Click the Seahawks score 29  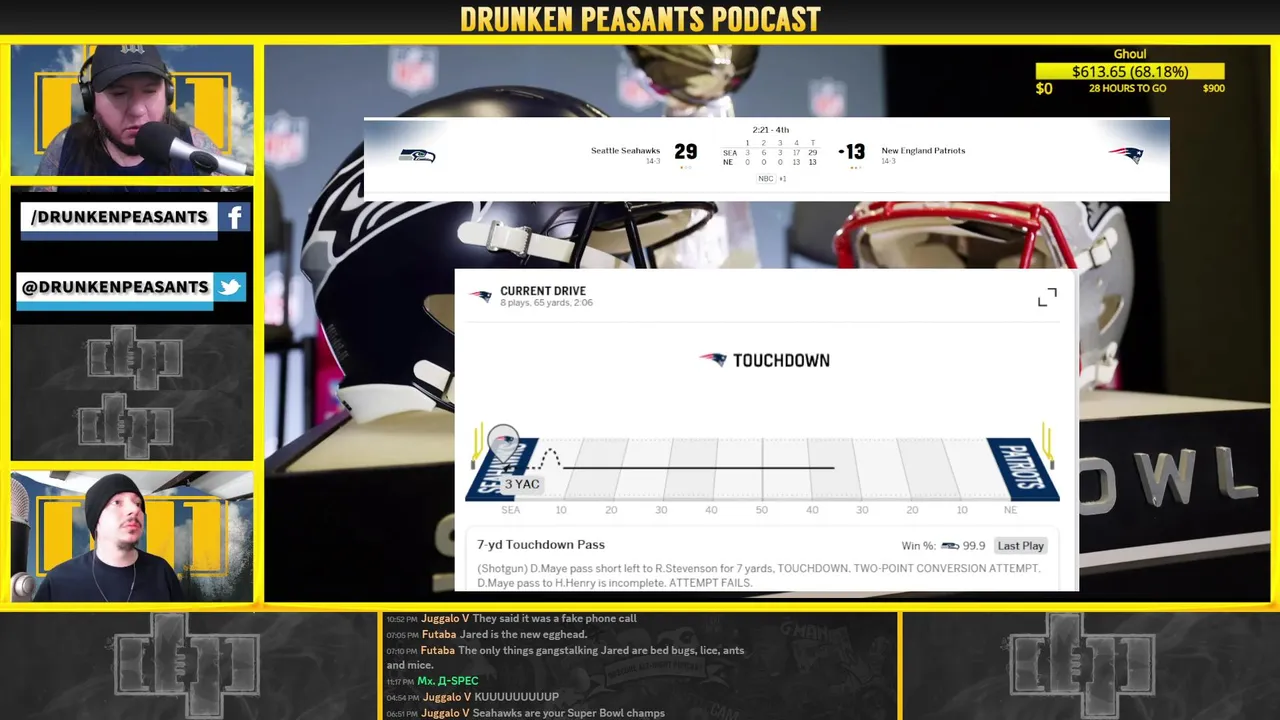(685, 152)
